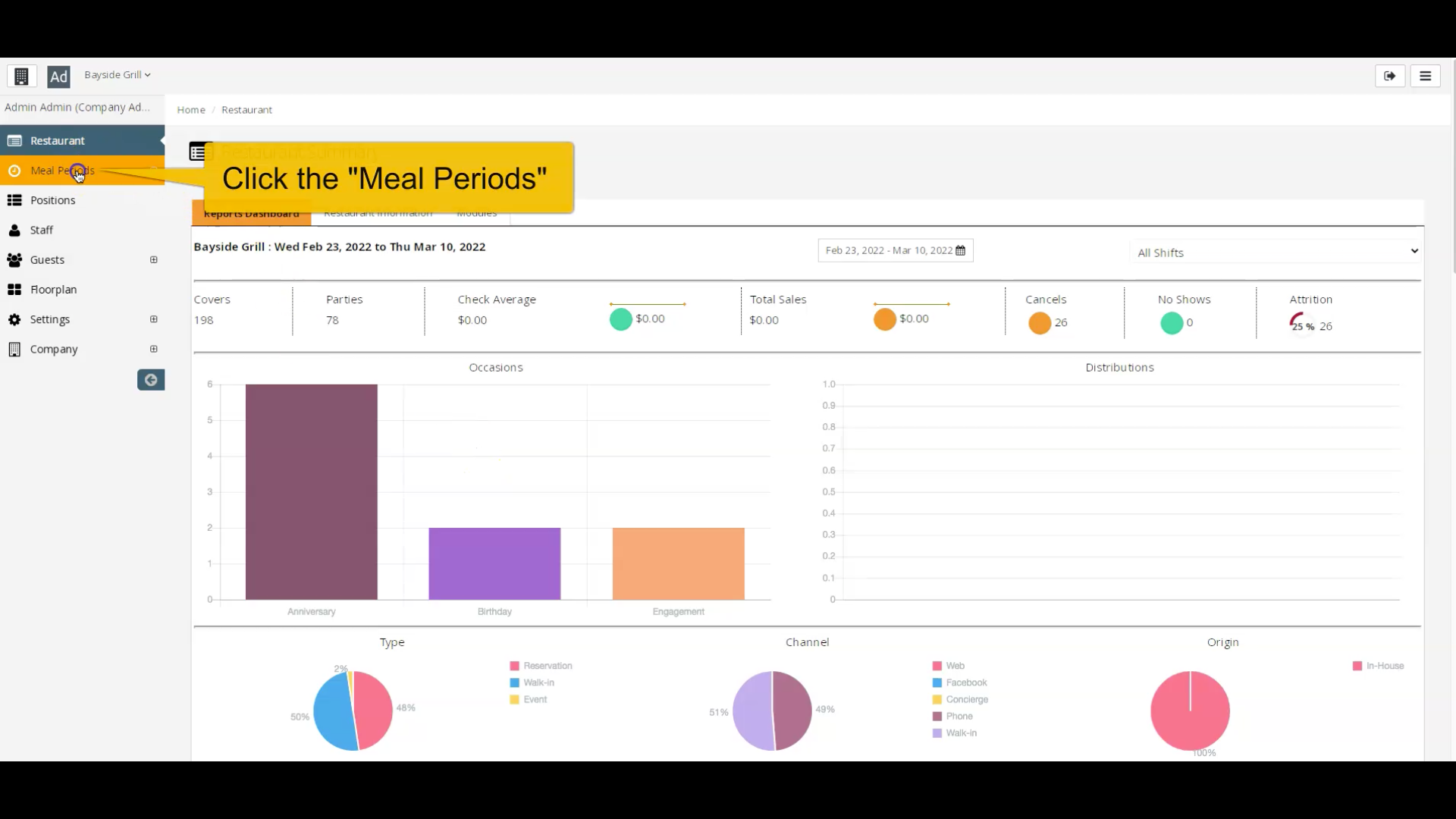Toggle Concierge legend in Channel chart
The height and width of the screenshot is (819, 1456).
click(x=961, y=699)
